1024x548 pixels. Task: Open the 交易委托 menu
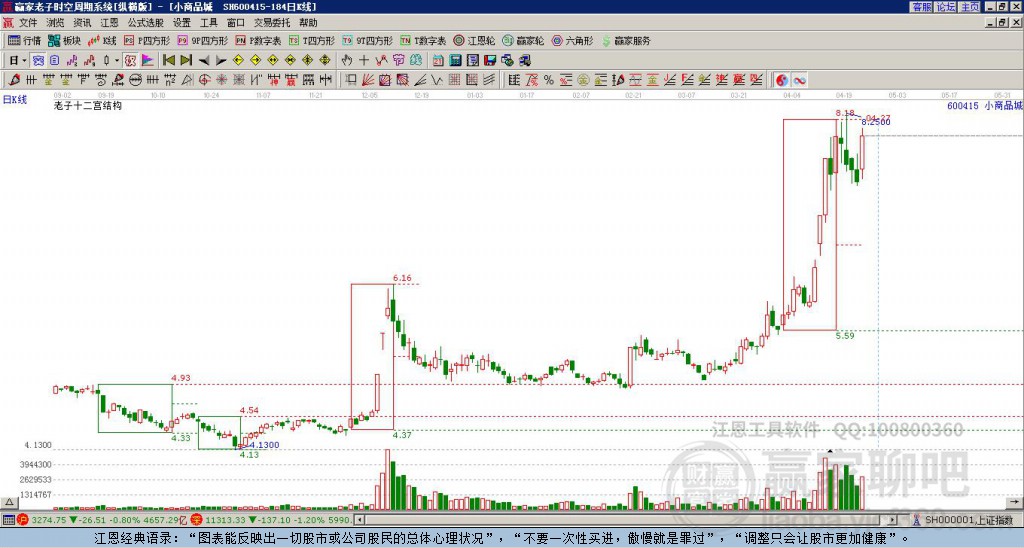272,23
